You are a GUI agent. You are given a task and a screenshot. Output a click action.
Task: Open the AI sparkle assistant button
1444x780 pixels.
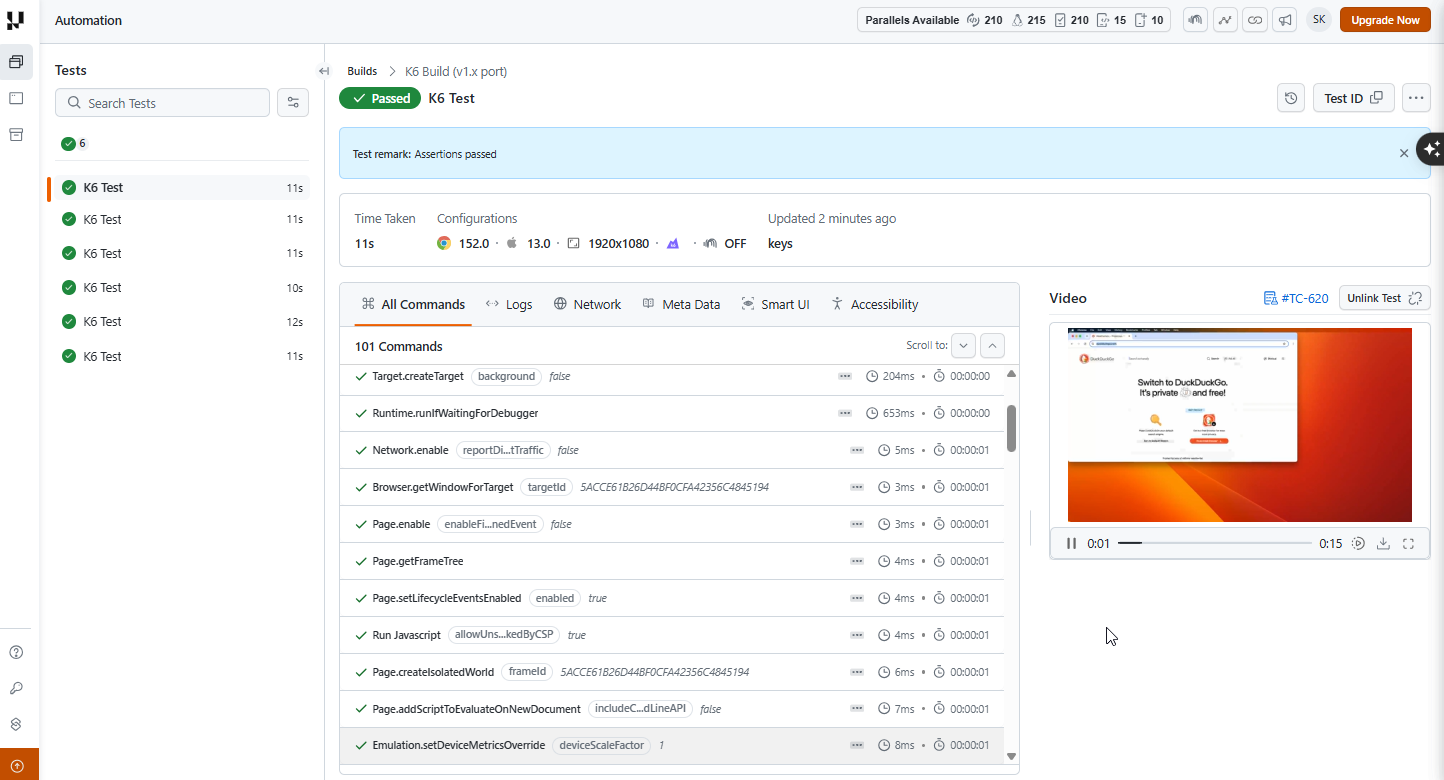(x=1431, y=149)
